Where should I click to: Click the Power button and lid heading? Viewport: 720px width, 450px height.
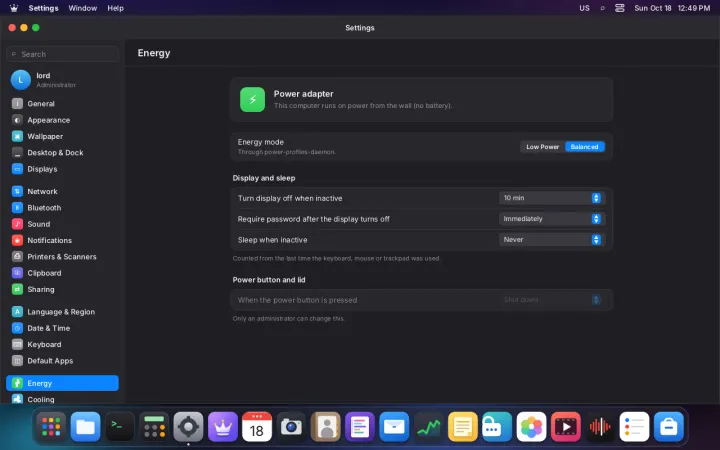[269, 280]
